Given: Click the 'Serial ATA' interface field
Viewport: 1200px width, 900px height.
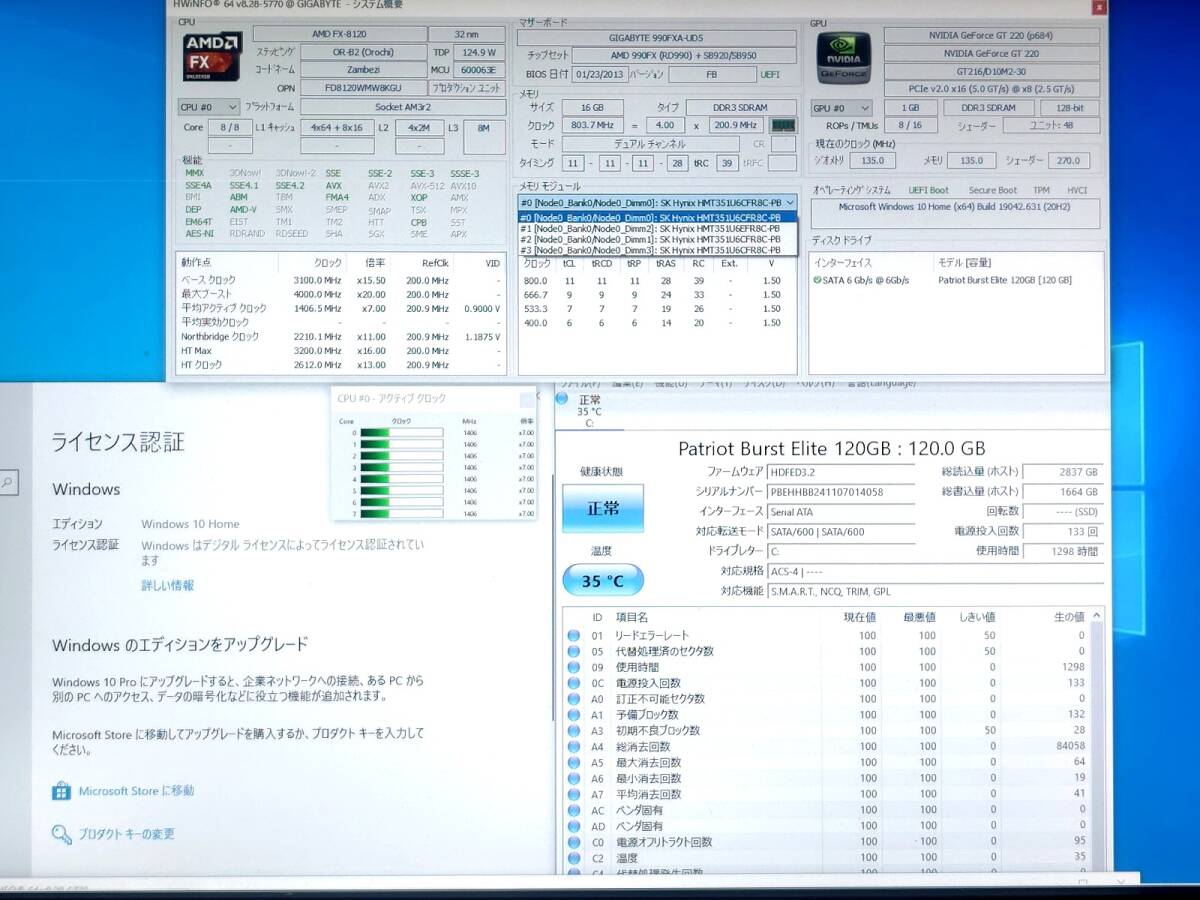Looking at the screenshot, I should click(x=840, y=512).
